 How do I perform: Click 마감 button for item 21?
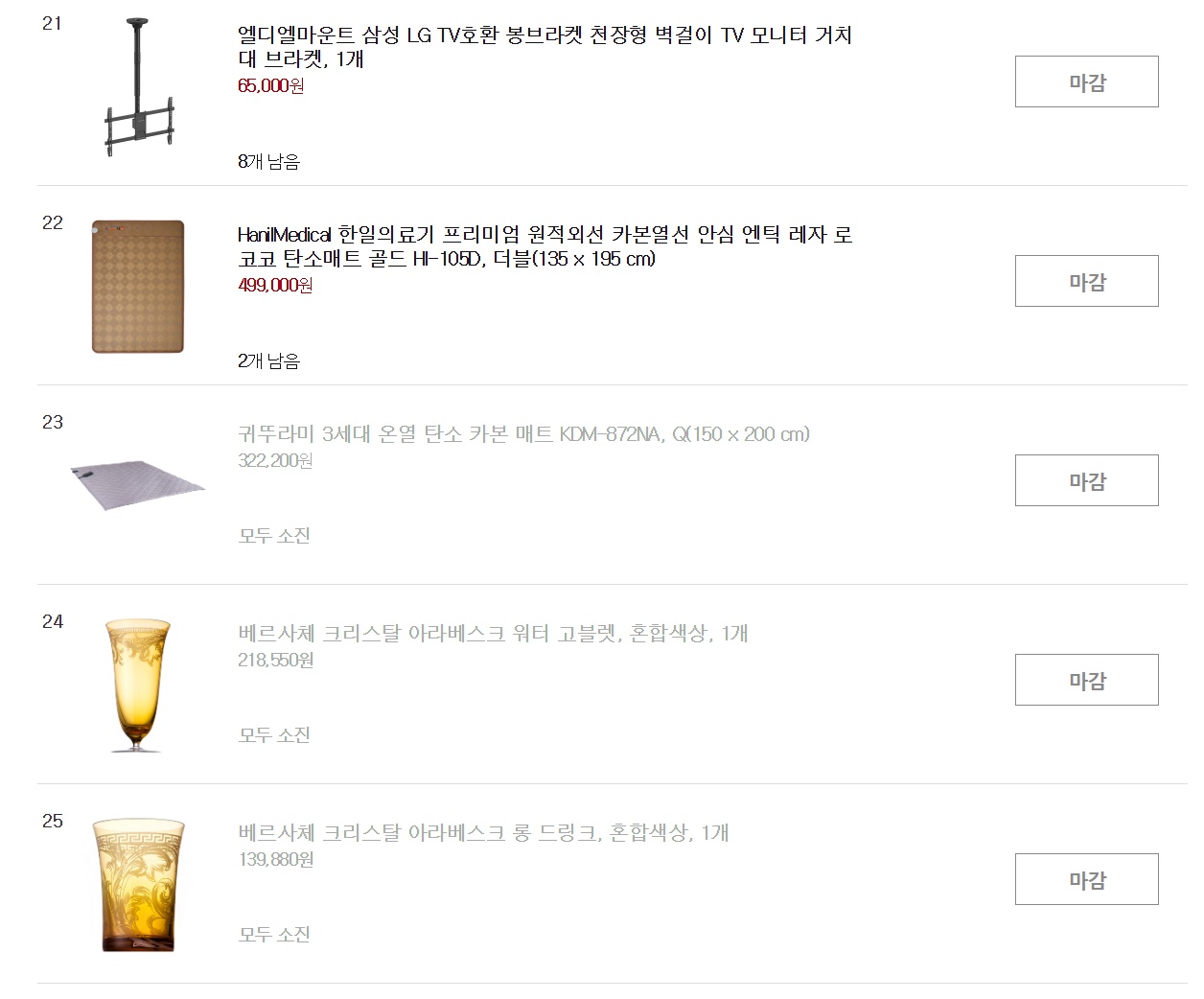point(1086,81)
